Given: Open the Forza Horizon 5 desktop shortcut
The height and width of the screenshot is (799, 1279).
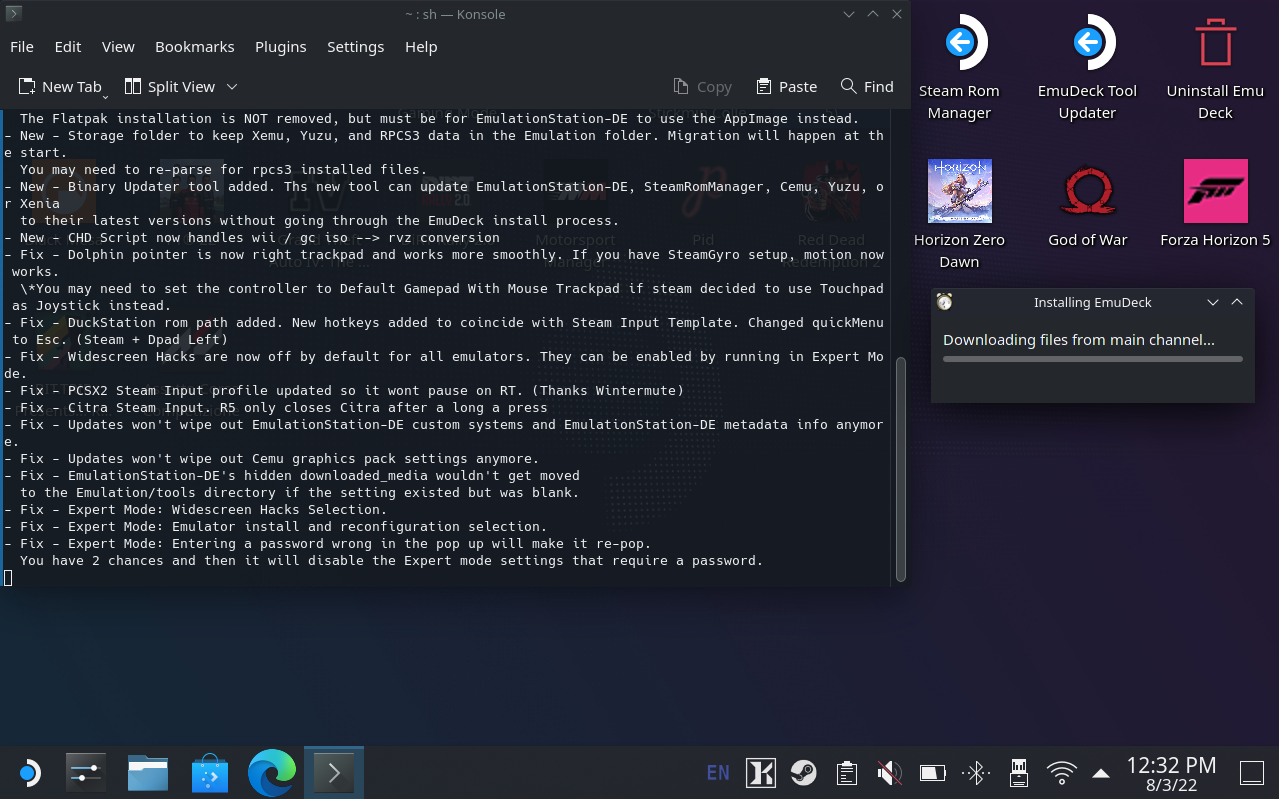Looking at the screenshot, I should tap(1215, 205).
